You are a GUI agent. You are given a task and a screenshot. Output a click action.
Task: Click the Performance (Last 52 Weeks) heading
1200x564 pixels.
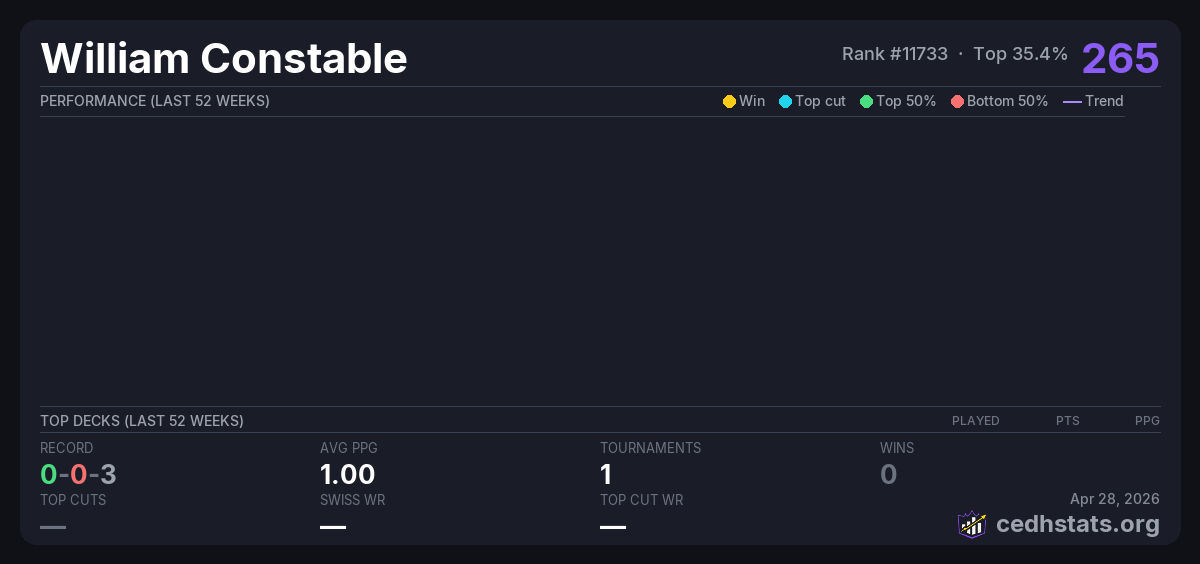154,101
